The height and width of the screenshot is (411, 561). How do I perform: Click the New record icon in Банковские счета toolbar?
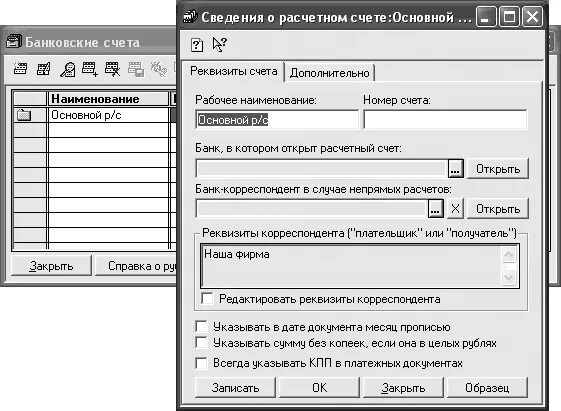click(20, 68)
